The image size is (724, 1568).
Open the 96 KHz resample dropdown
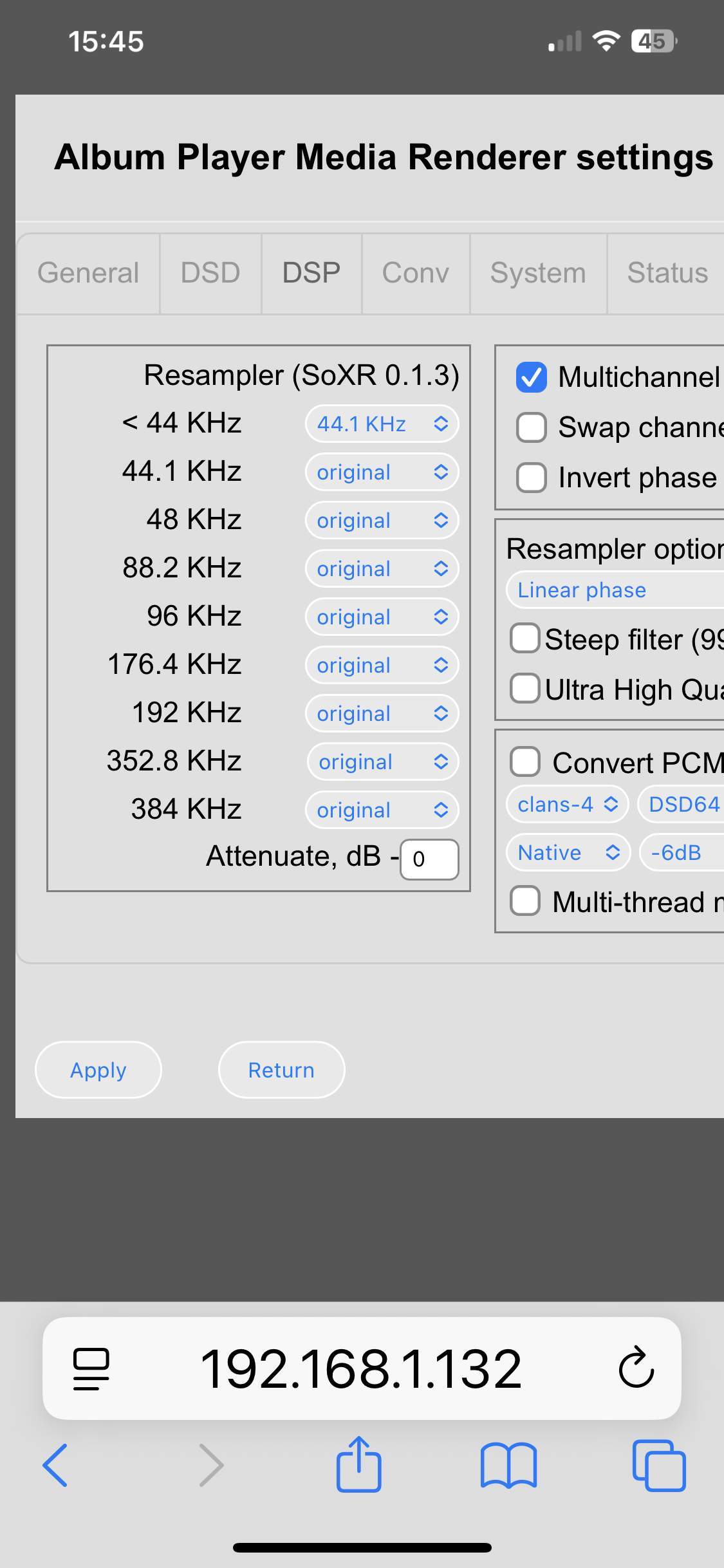coord(382,617)
